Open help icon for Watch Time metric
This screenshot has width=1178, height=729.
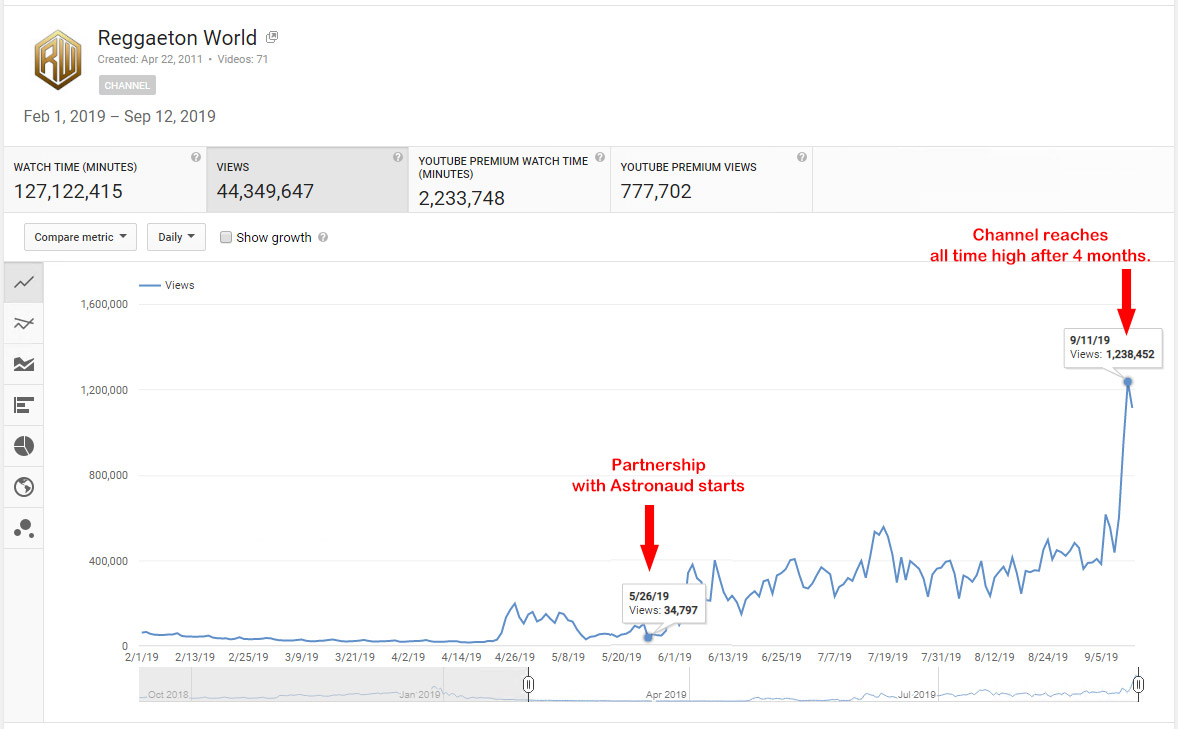(195, 157)
